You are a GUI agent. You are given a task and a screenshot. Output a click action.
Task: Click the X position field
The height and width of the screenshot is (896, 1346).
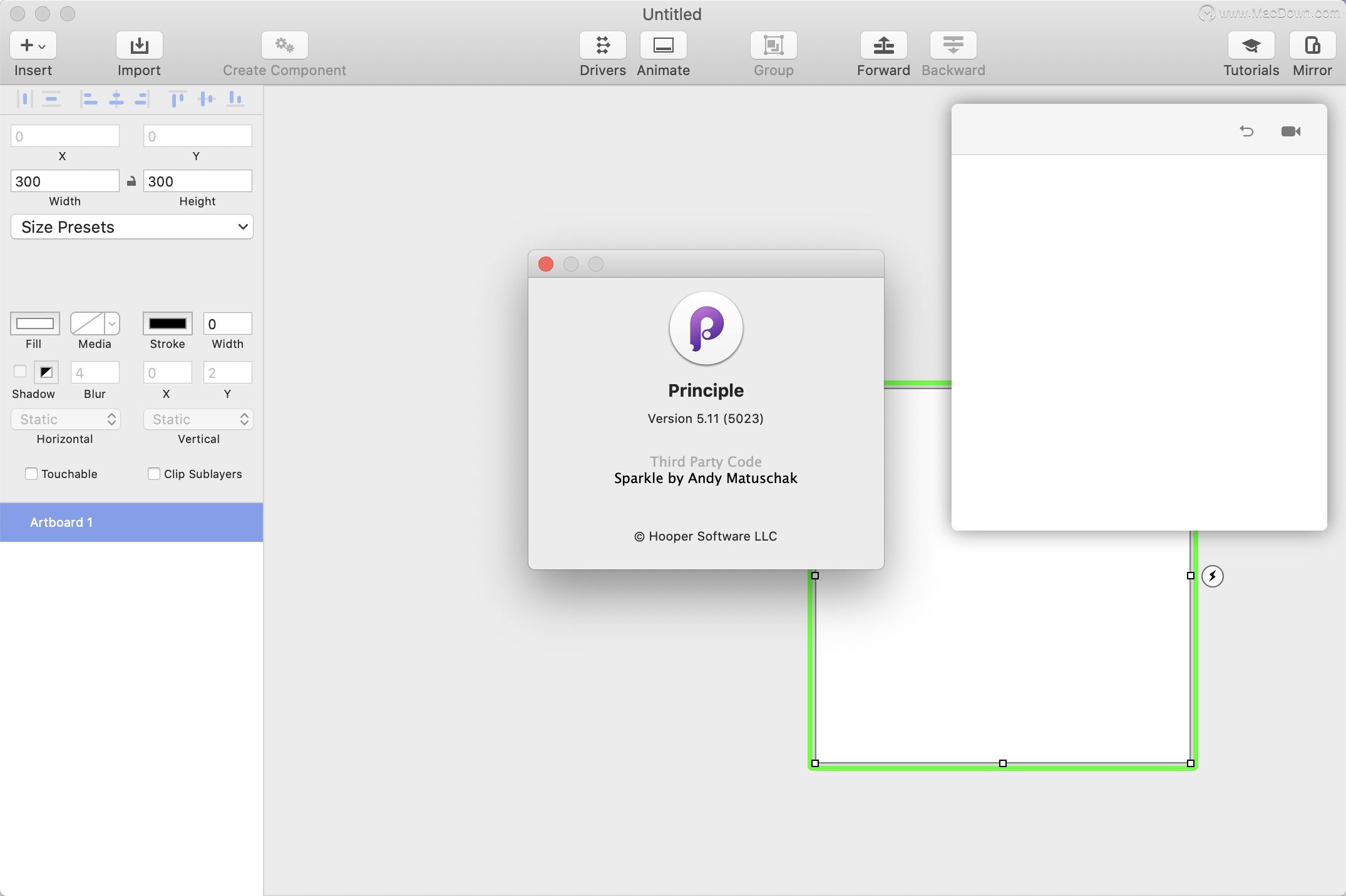tap(65, 136)
